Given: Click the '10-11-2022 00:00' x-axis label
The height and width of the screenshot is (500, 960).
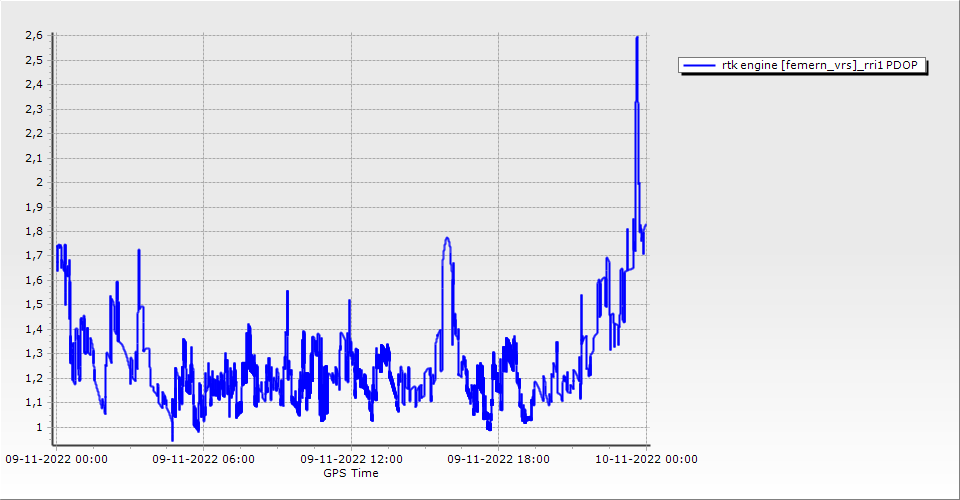Looking at the screenshot, I should pyautogui.click(x=646, y=460).
